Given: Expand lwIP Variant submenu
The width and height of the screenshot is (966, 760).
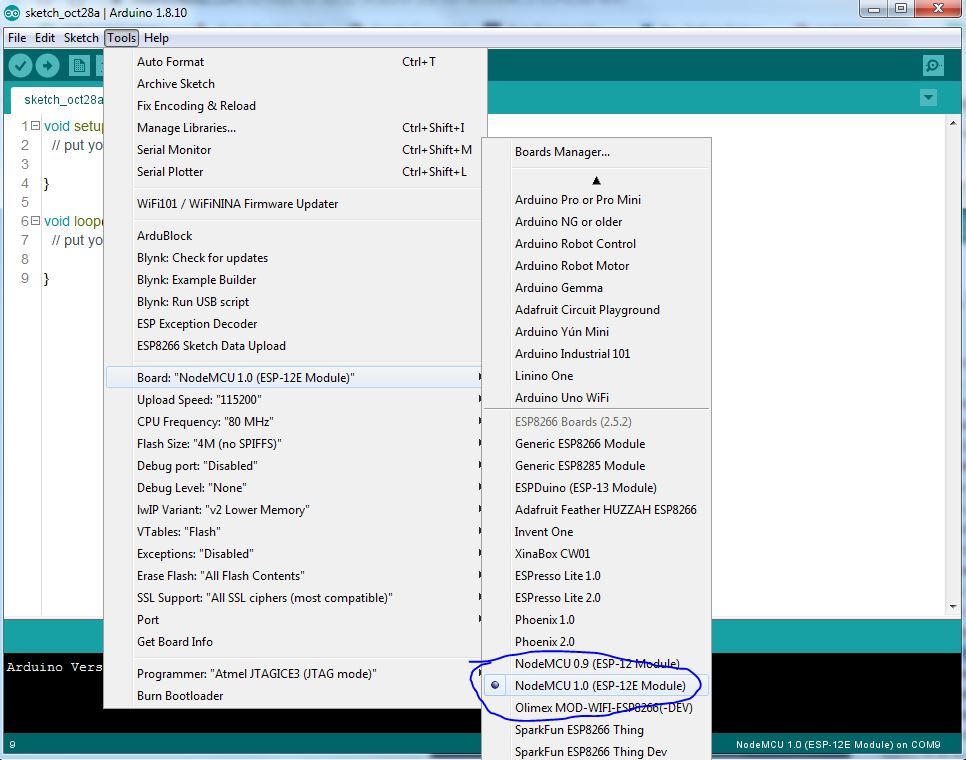Looking at the screenshot, I should 294,510.
